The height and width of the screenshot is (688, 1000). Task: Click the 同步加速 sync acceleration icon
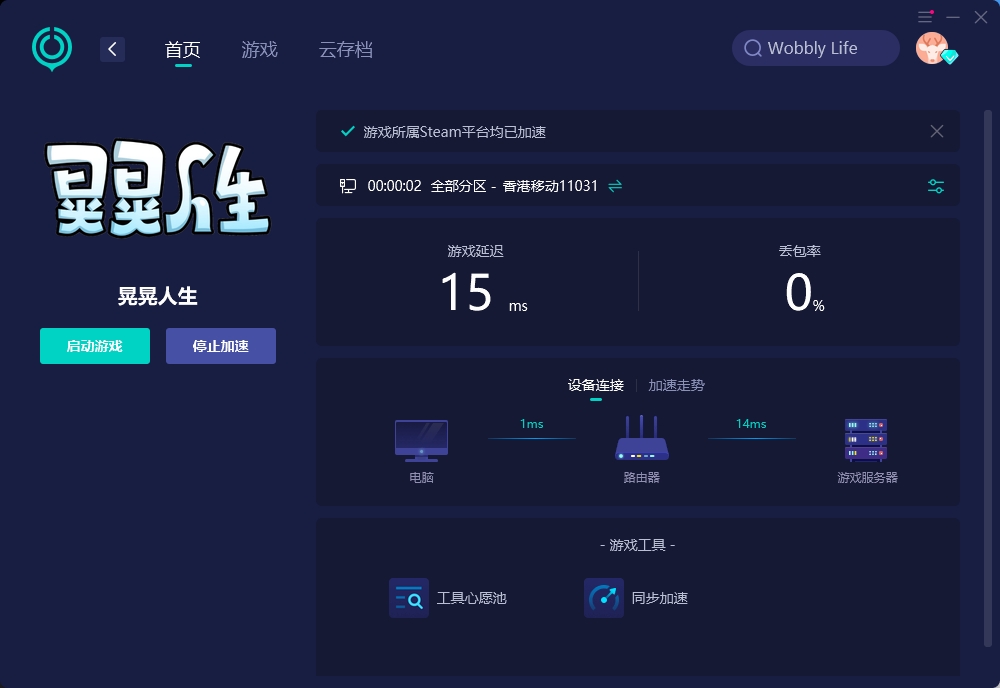(x=604, y=597)
